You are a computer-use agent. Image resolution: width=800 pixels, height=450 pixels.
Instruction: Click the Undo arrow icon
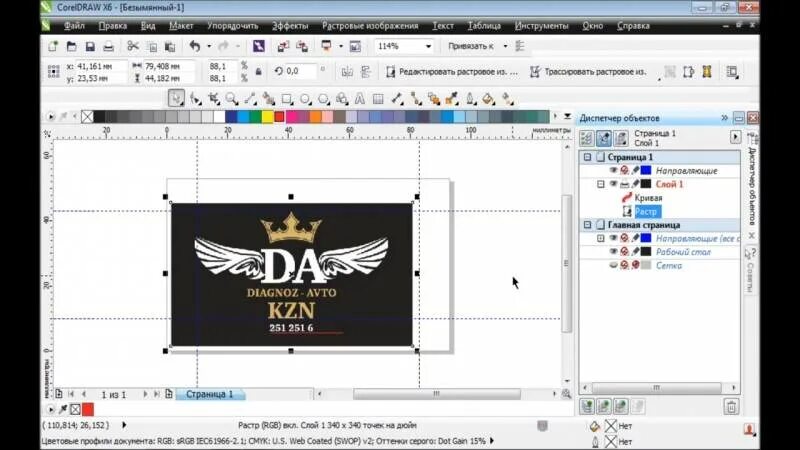(195, 46)
